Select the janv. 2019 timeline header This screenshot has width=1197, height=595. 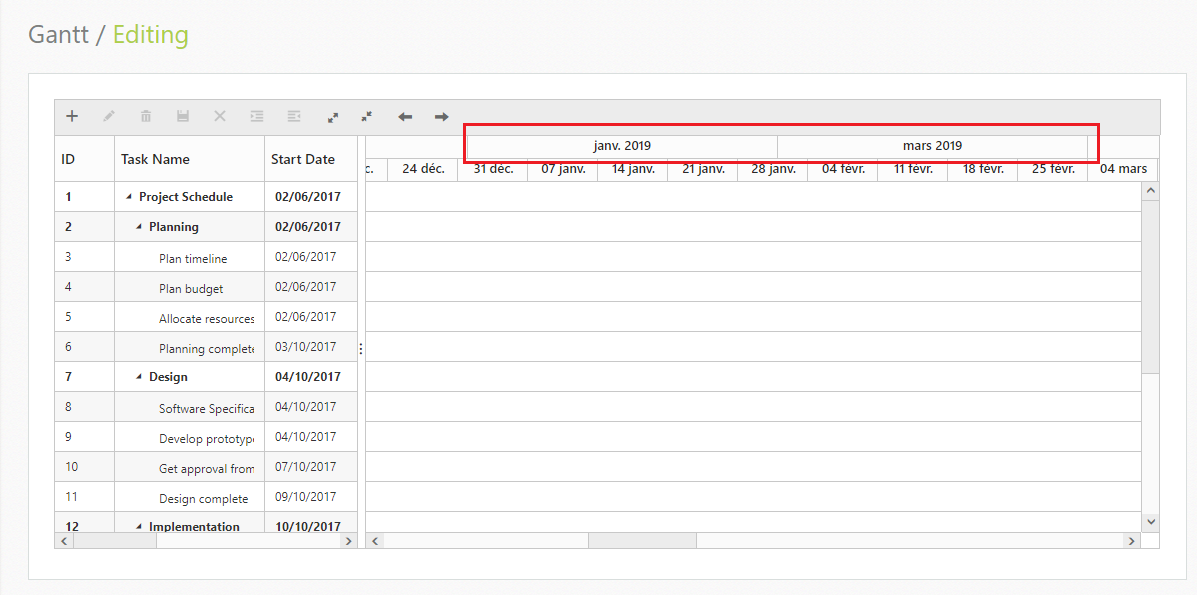point(622,145)
